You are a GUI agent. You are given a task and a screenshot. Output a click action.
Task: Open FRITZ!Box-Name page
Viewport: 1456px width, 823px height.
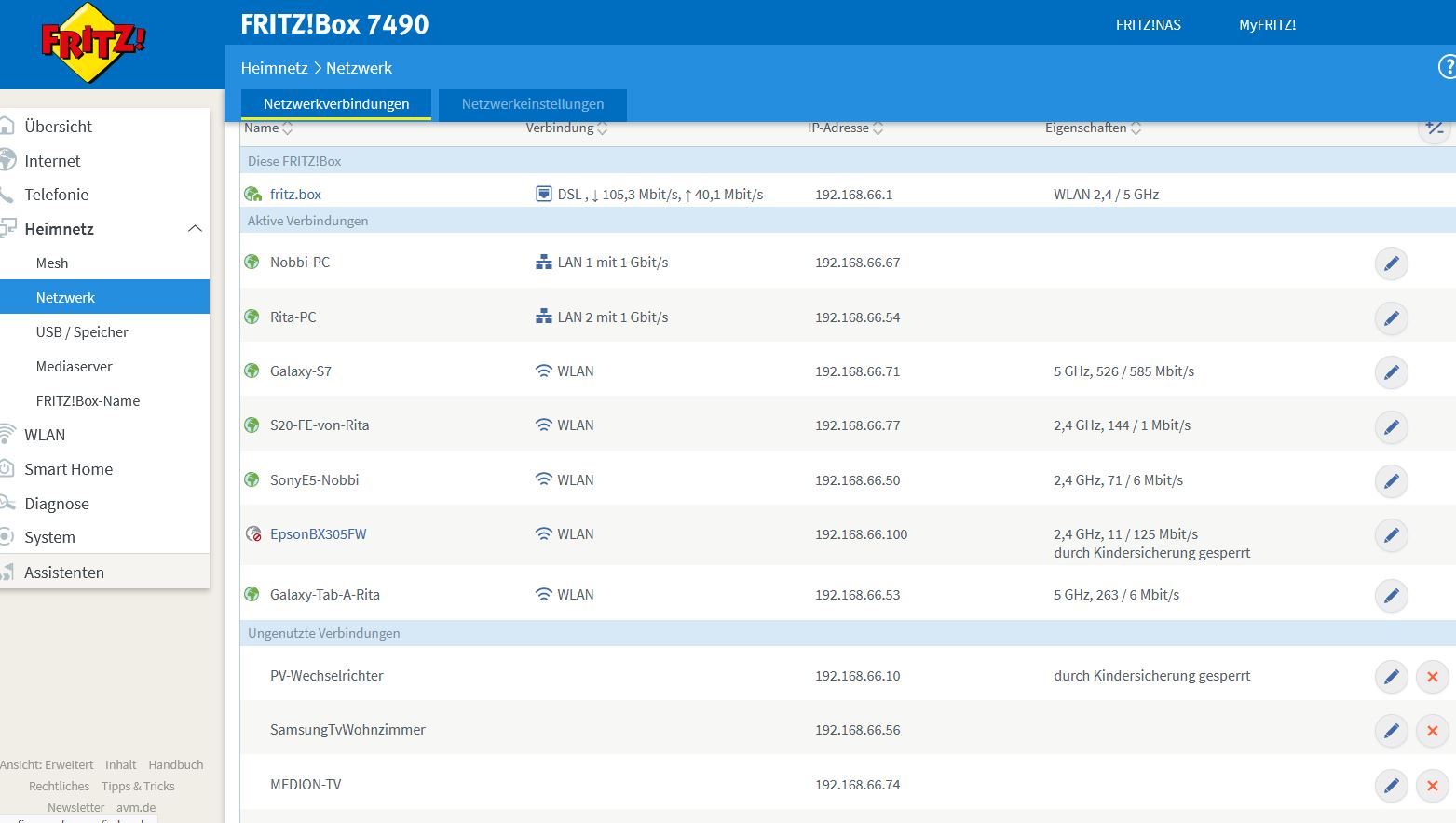88,400
